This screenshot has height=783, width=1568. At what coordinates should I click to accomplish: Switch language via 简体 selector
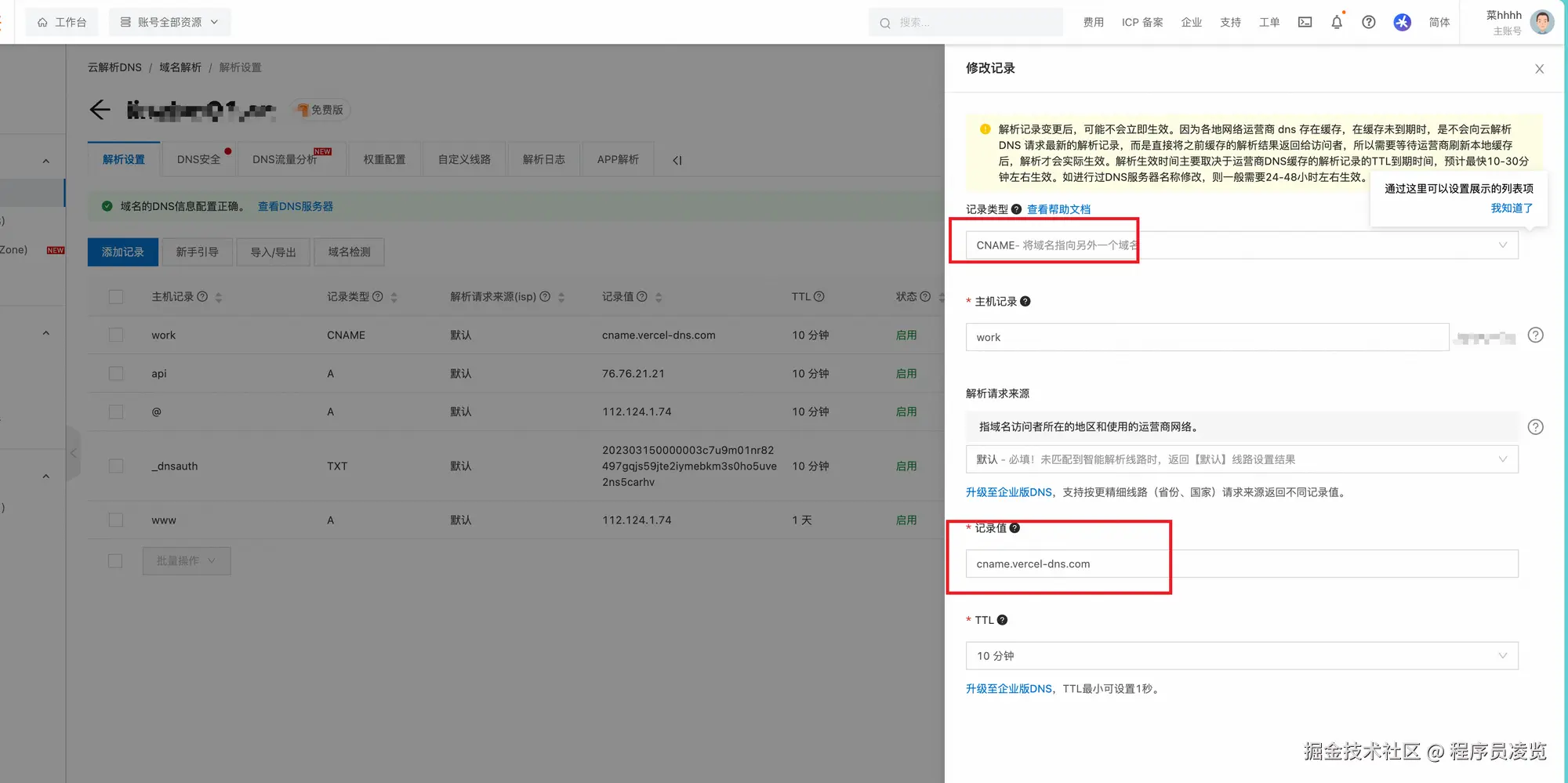click(x=1439, y=22)
